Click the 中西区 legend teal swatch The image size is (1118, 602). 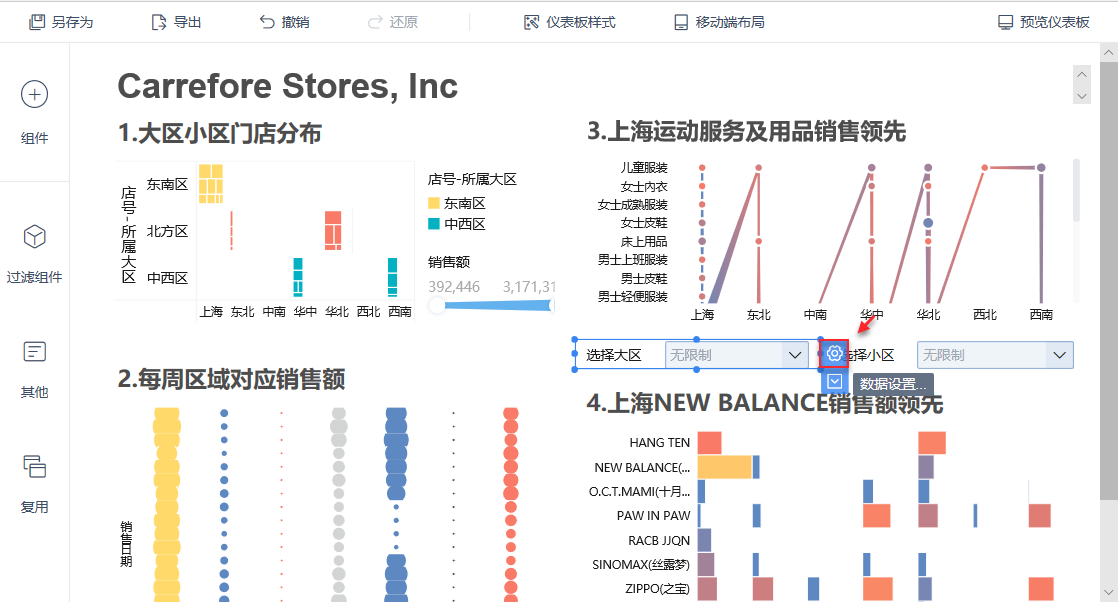point(434,224)
